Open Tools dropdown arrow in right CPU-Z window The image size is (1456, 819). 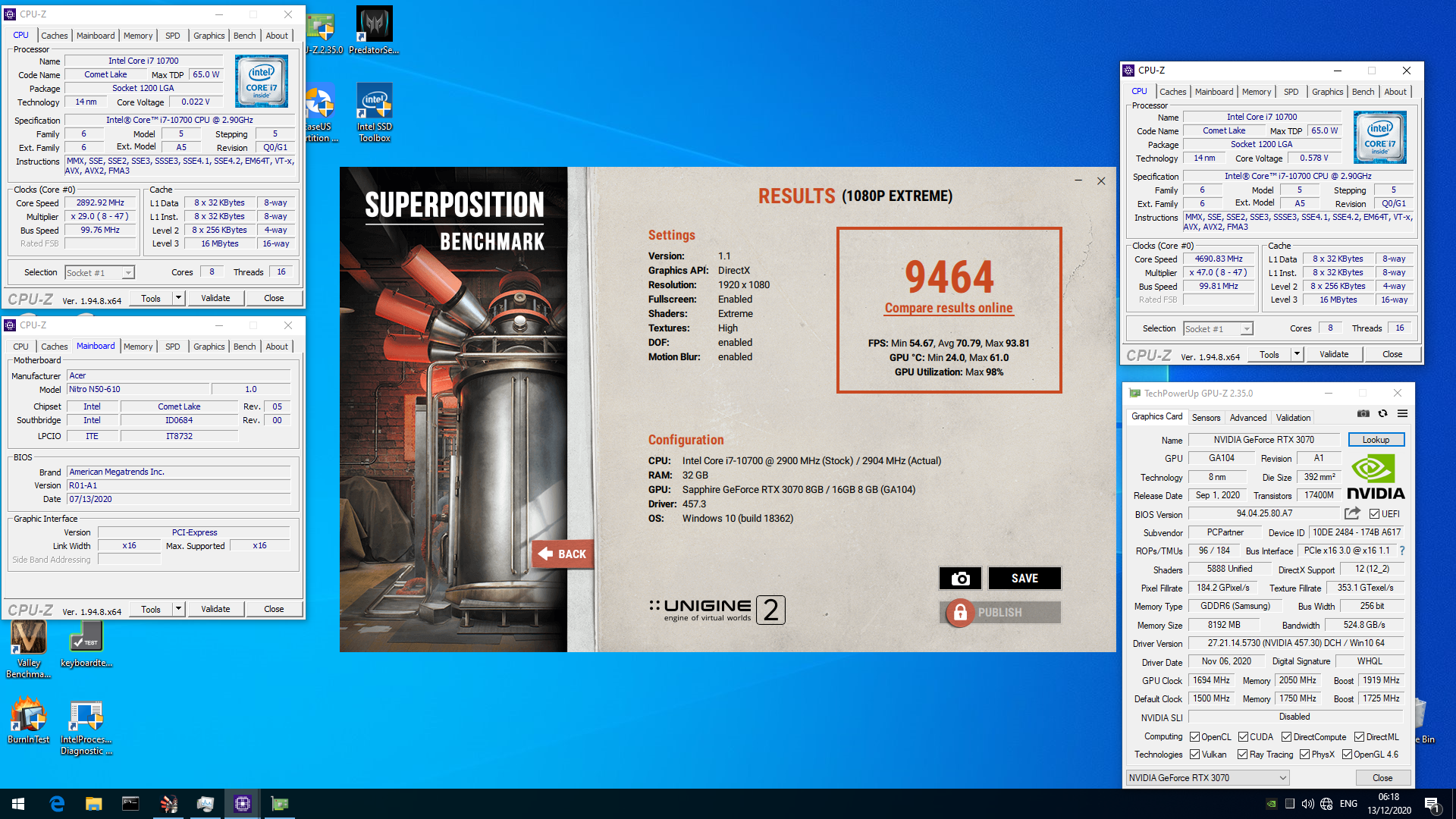[1297, 354]
